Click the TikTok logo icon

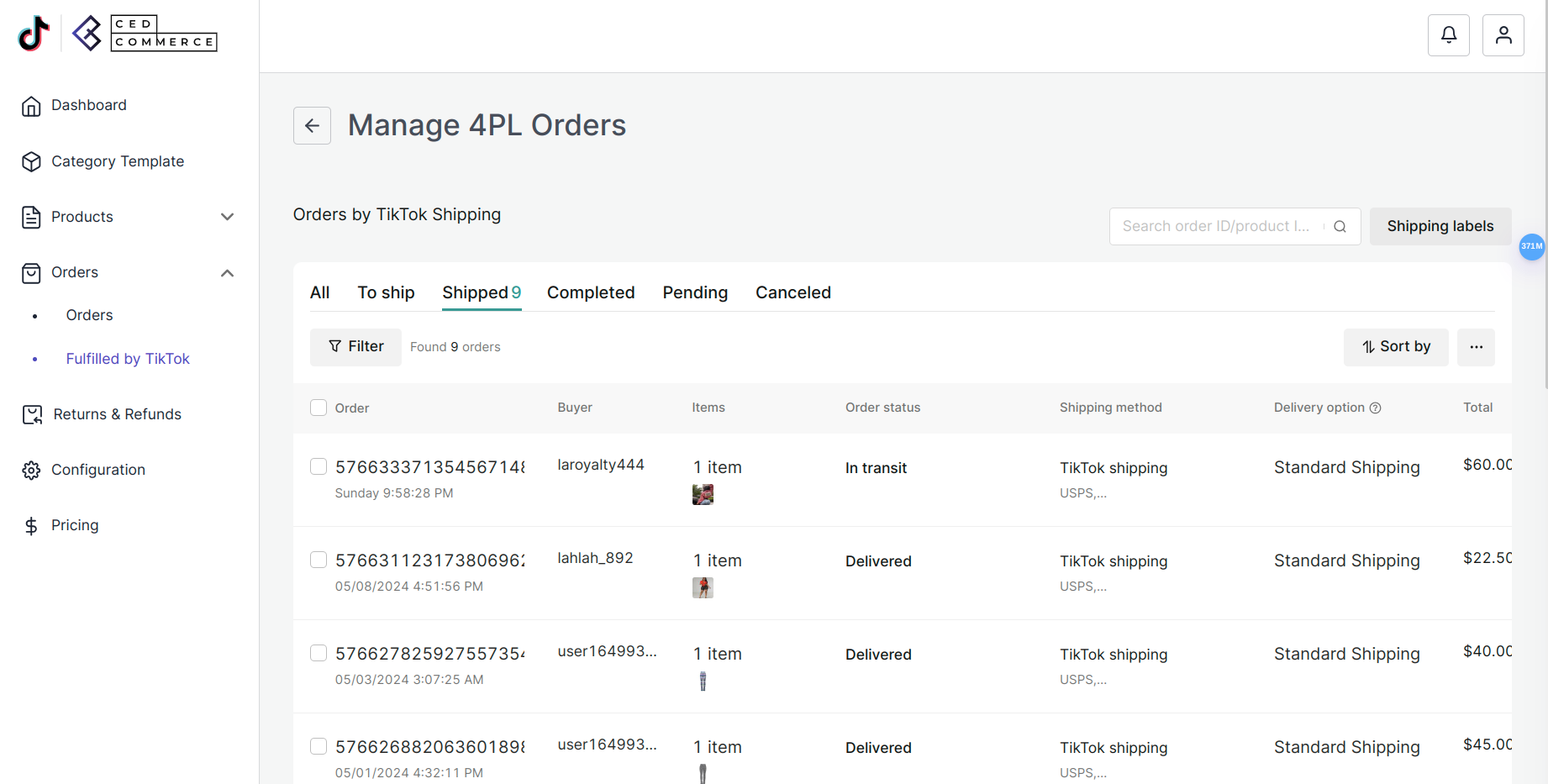coord(34,34)
